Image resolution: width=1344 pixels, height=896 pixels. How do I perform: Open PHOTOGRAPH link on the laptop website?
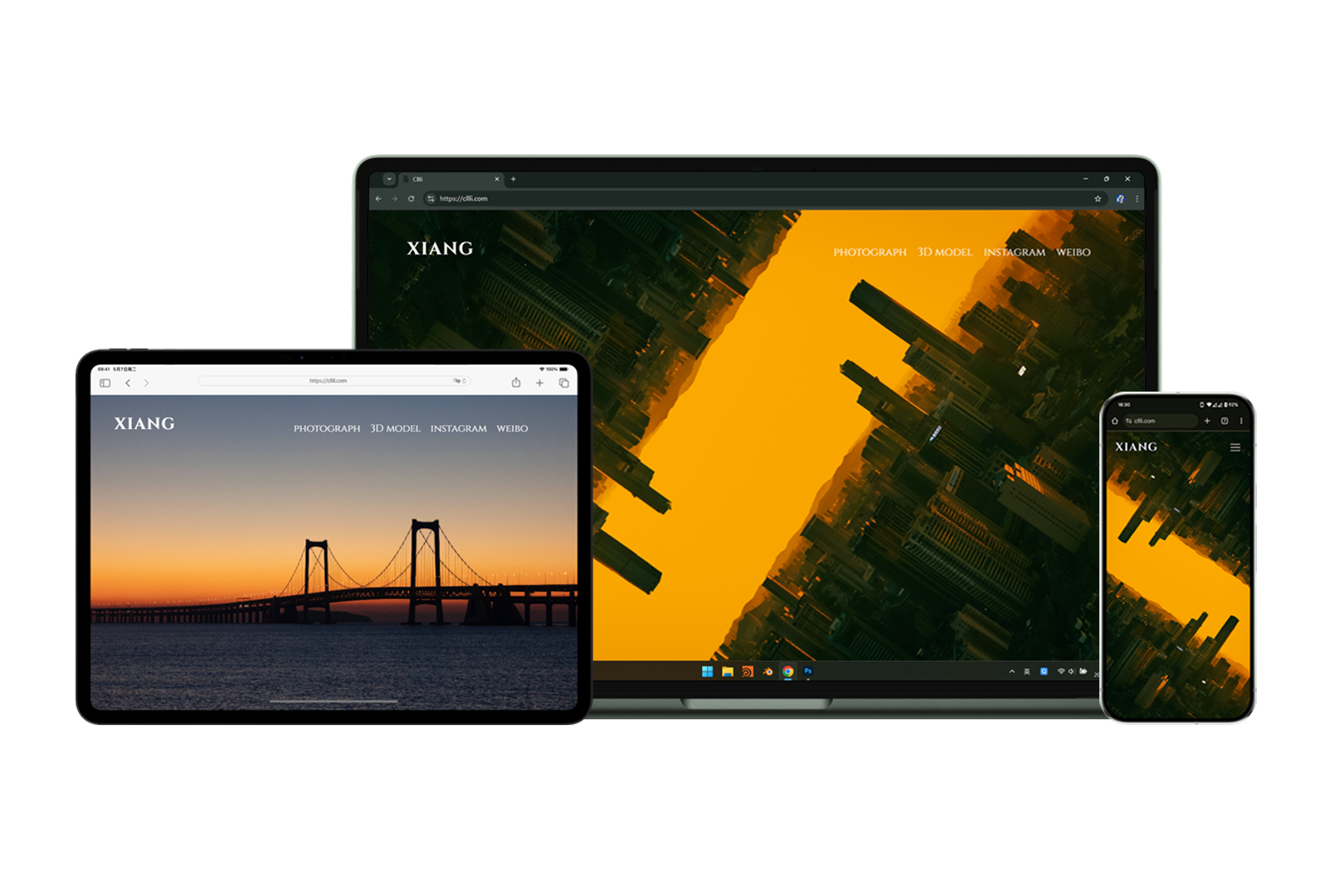point(869,252)
